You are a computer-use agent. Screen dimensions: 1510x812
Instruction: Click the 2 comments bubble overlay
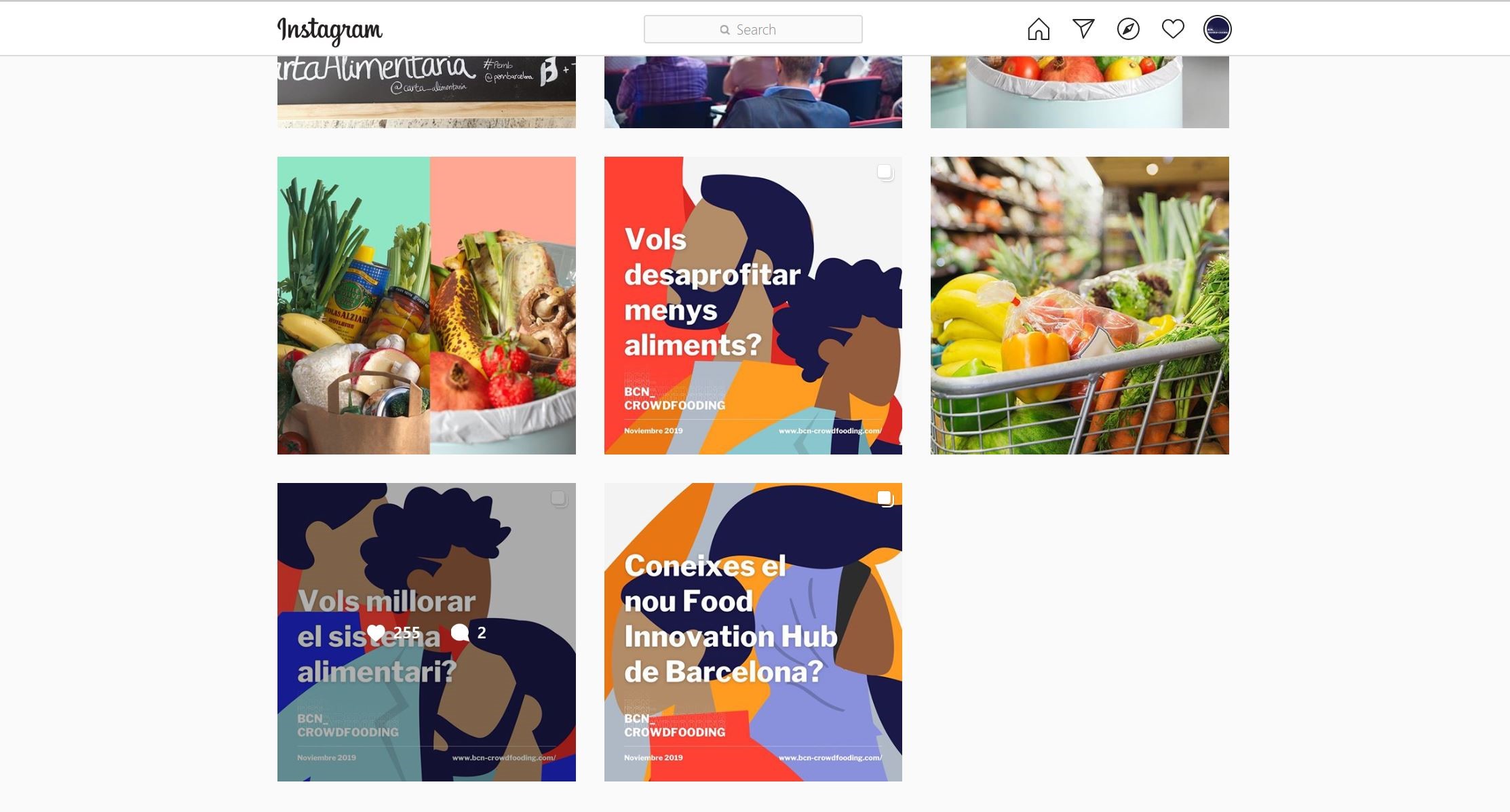(469, 633)
